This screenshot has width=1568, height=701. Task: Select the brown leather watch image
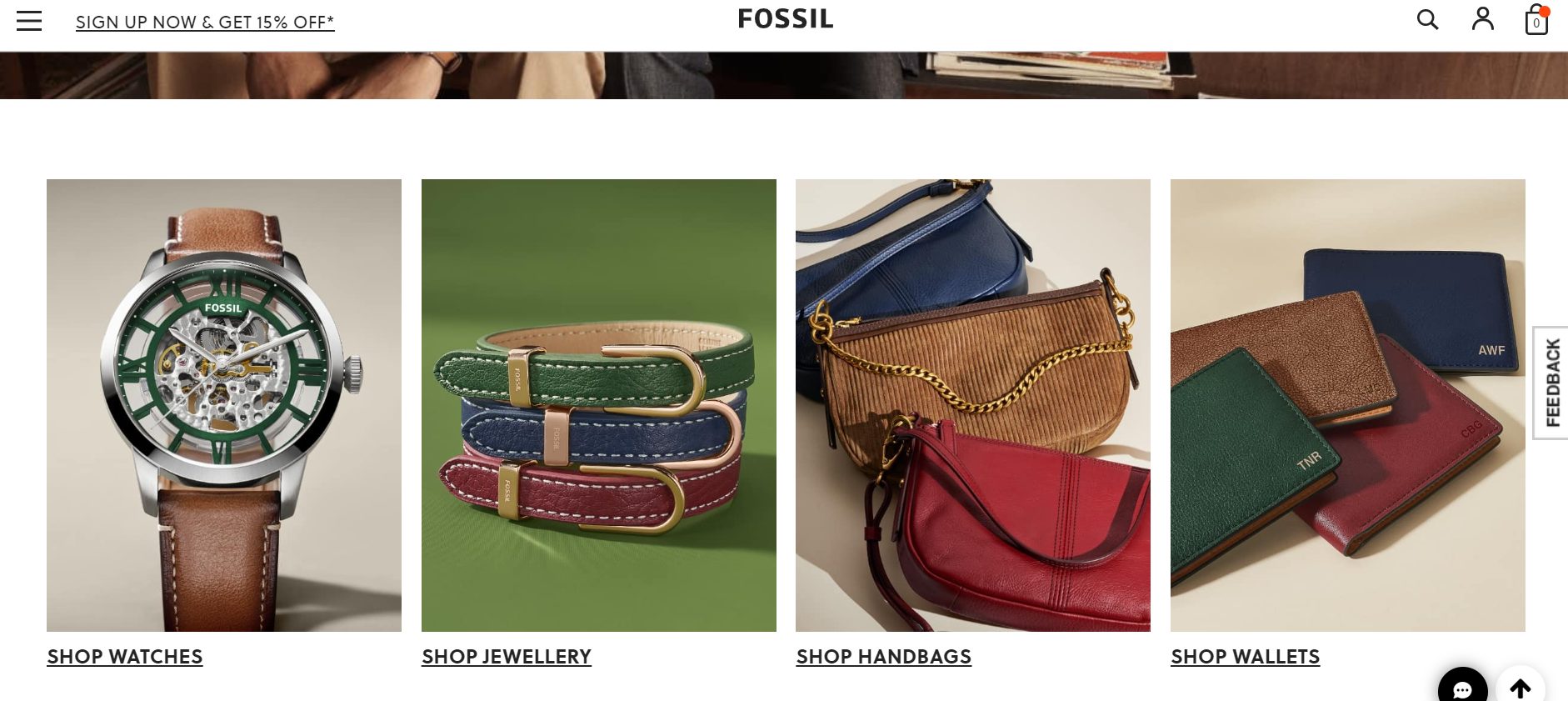coord(224,405)
